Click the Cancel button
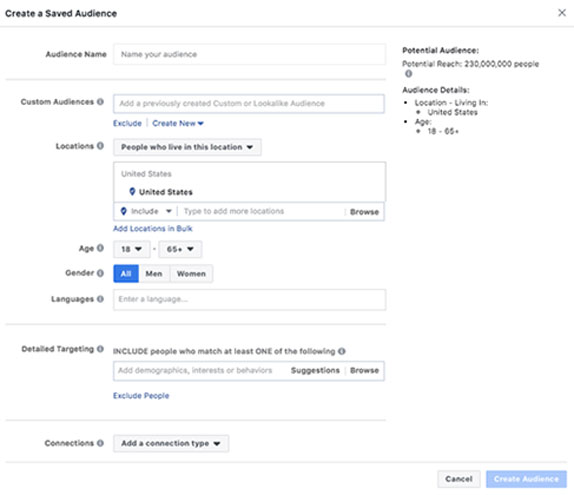574x495 pixels. click(459, 479)
